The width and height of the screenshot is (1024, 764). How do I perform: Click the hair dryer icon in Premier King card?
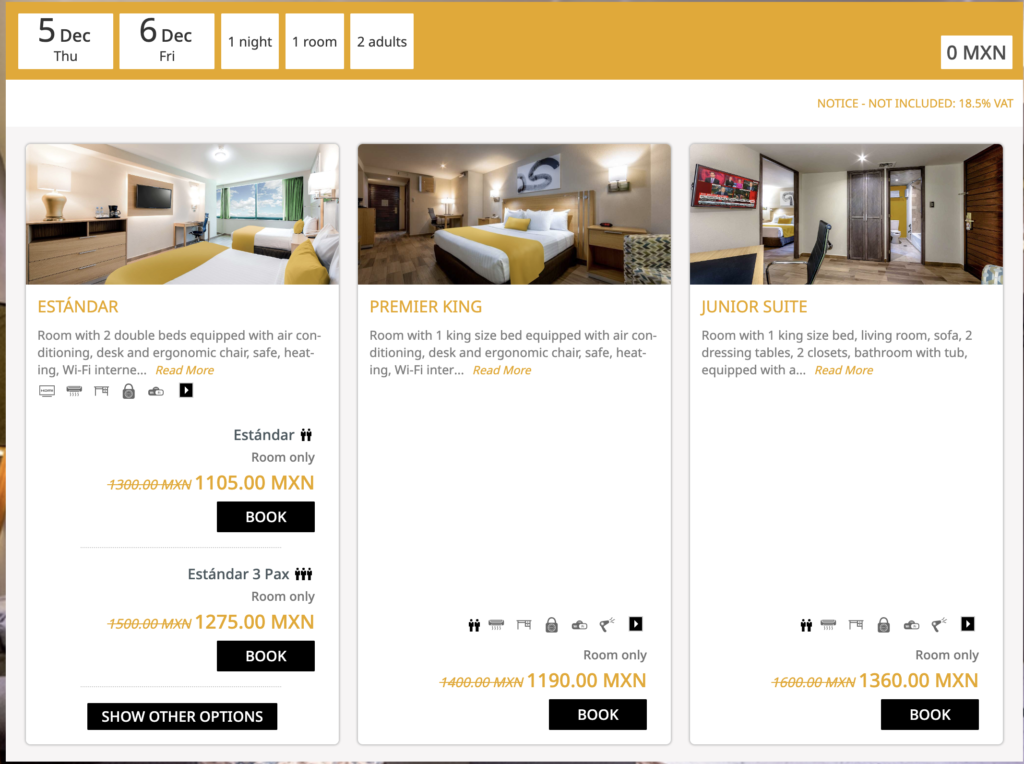[607, 625]
